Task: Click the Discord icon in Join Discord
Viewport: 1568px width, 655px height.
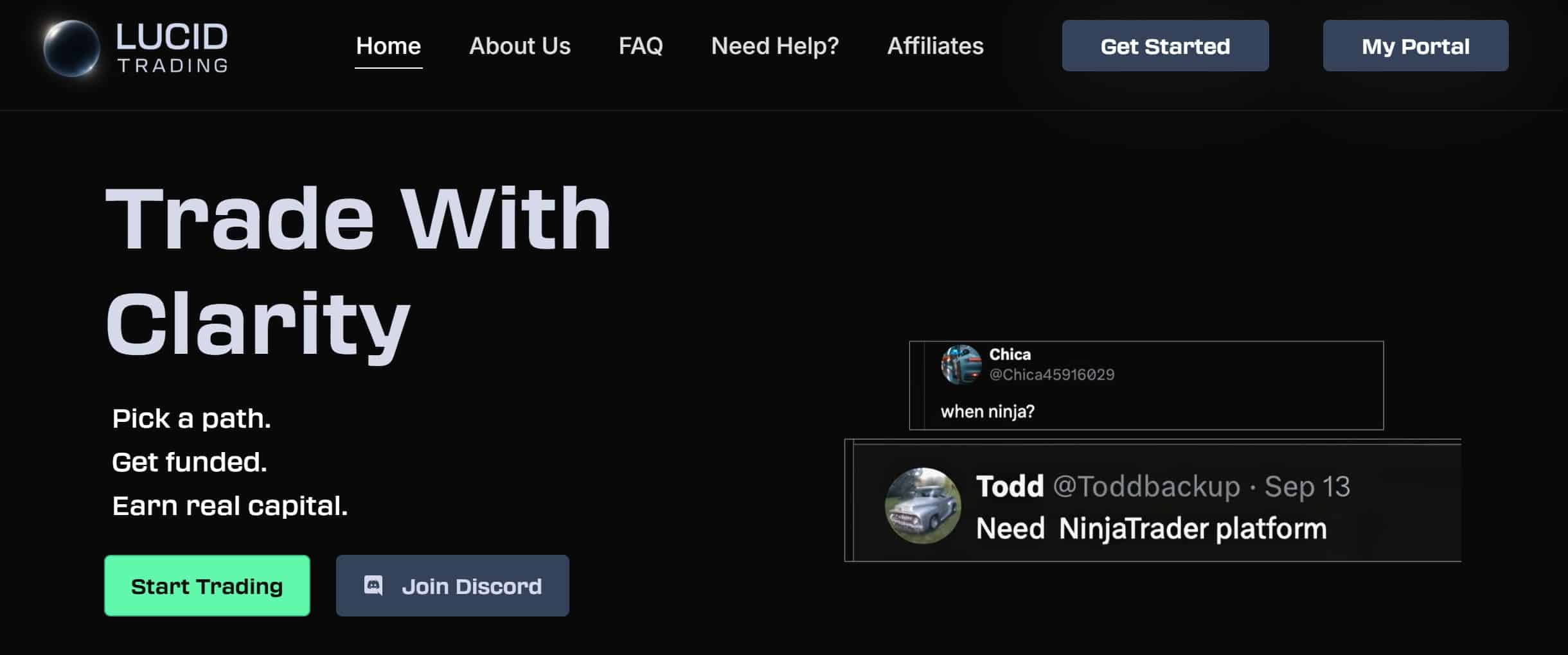Action: click(373, 586)
